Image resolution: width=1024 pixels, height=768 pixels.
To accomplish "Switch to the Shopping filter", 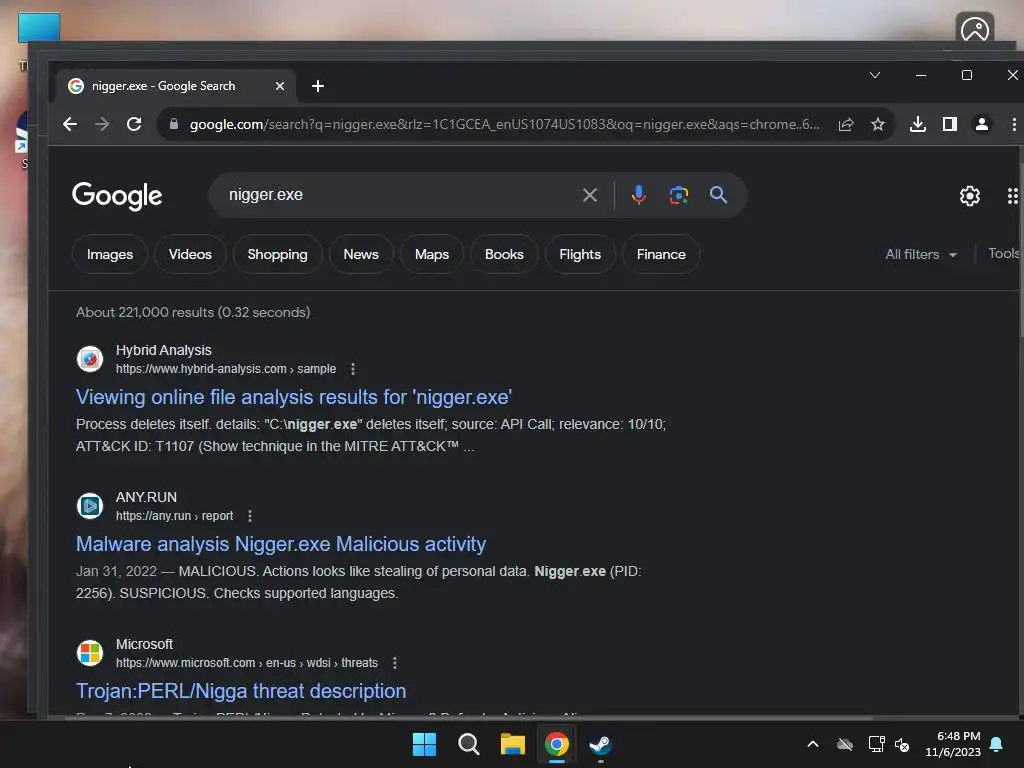I will pyautogui.click(x=277, y=254).
